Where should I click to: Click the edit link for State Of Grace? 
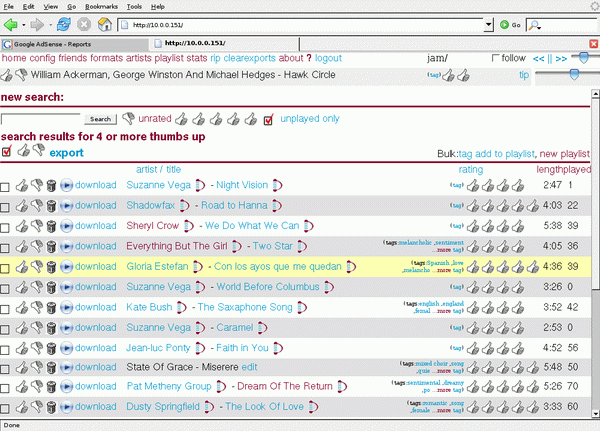[249, 367]
